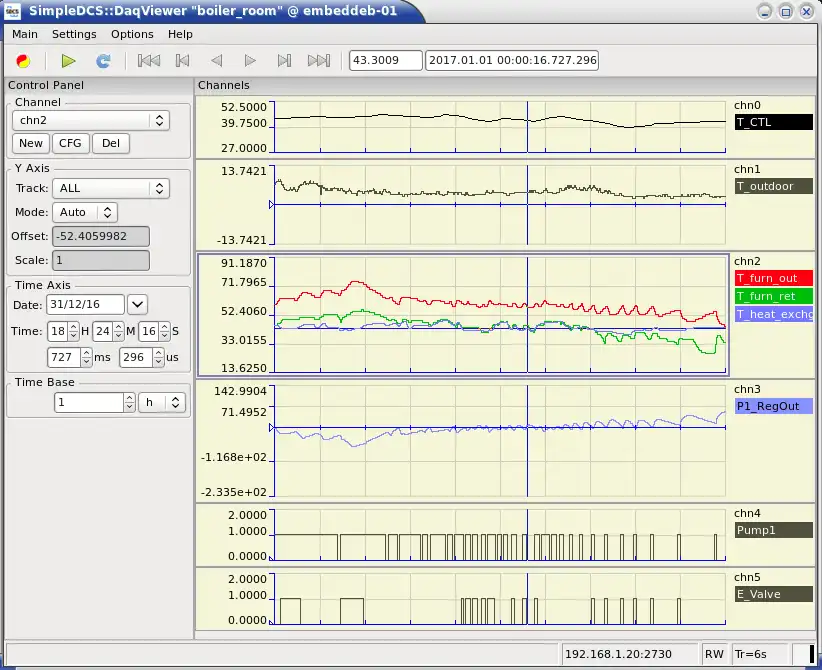Click the next-step icon with single bar
The height and width of the screenshot is (670, 822).
285,61
